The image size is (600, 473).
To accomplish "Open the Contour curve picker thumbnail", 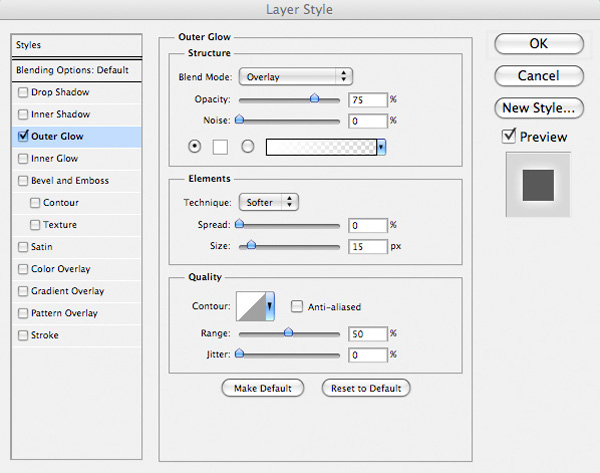I will click(x=251, y=306).
